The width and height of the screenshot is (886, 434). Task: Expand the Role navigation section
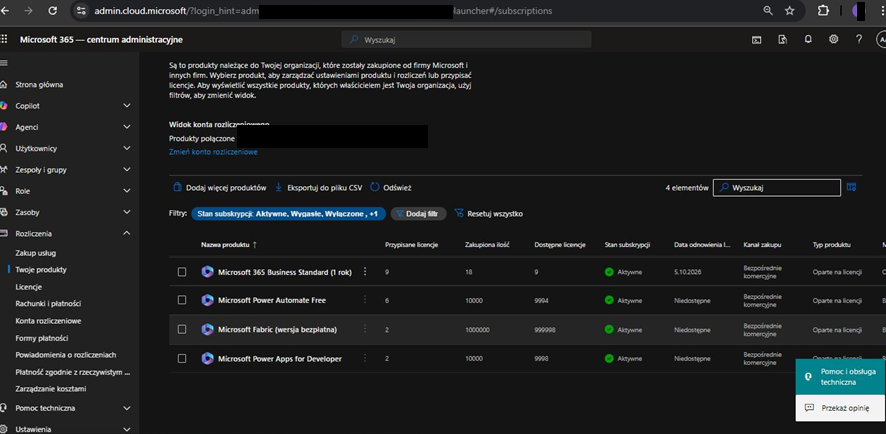click(x=127, y=191)
